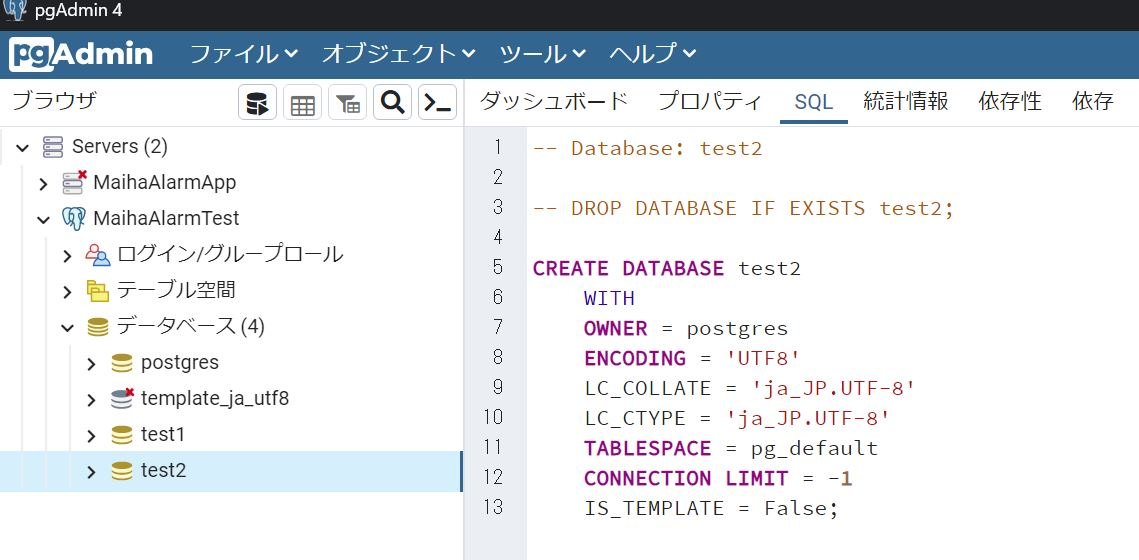Image resolution: width=1139 pixels, height=560 pixels.
Task: Click the CONNECTION LIMIT = -1 line
Action: pos(718,478)
